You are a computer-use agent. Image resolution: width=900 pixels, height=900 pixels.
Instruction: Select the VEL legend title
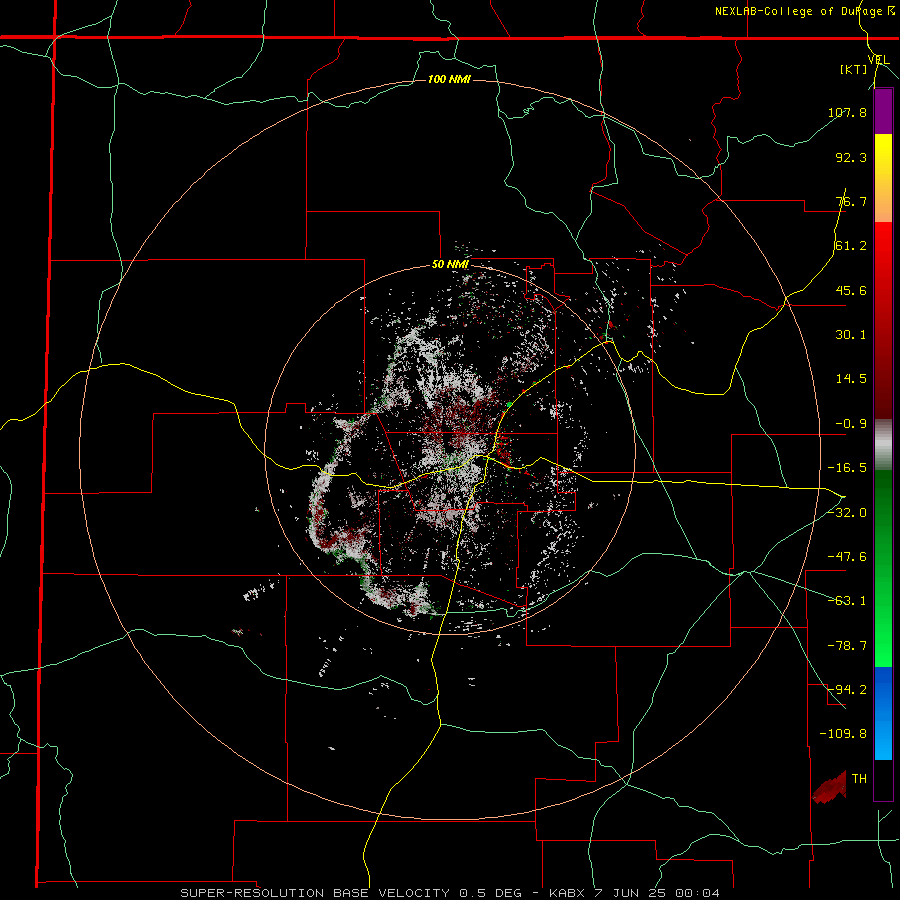(x=878, y=60)
